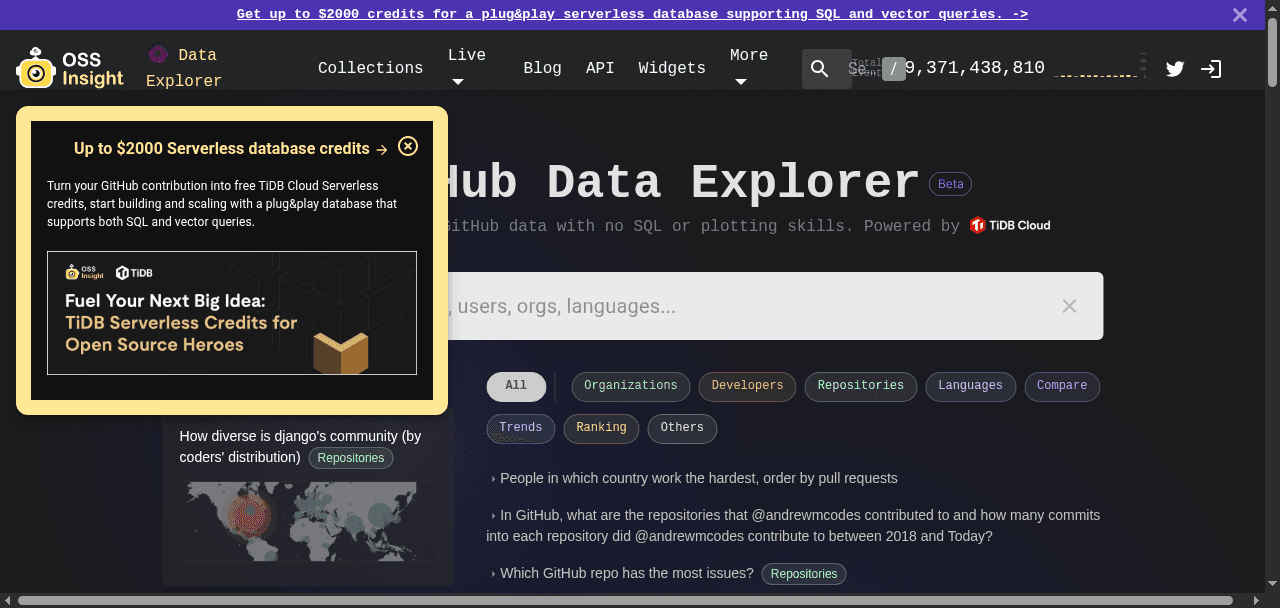Open the Twitter bird icon

pos(1175,69)
